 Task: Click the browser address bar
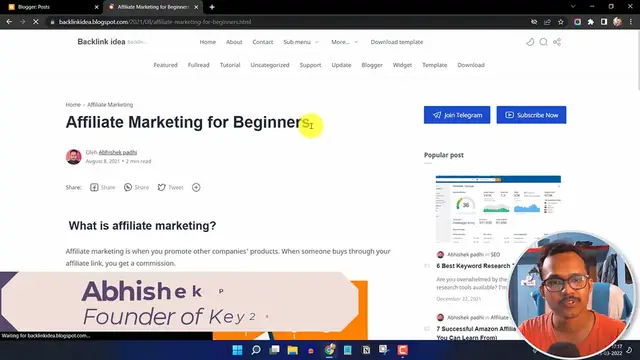click(286, 22)
